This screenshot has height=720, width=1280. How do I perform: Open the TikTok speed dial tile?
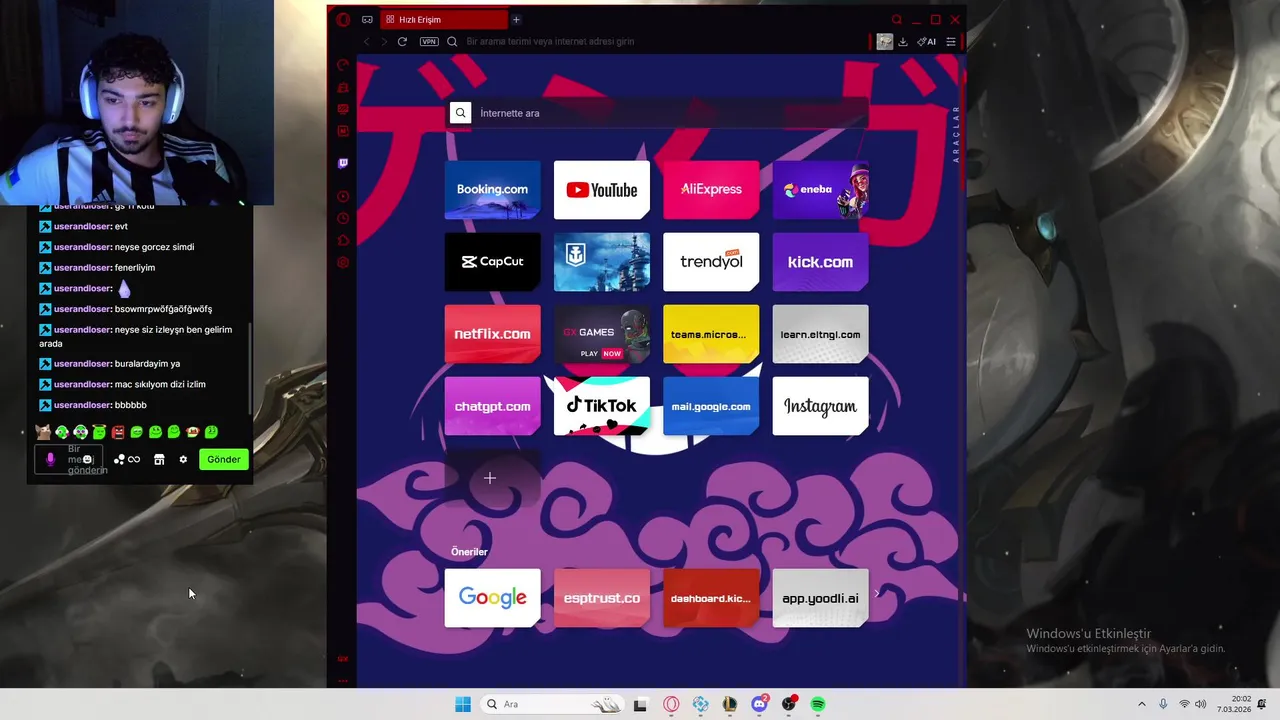coord(601,406)
